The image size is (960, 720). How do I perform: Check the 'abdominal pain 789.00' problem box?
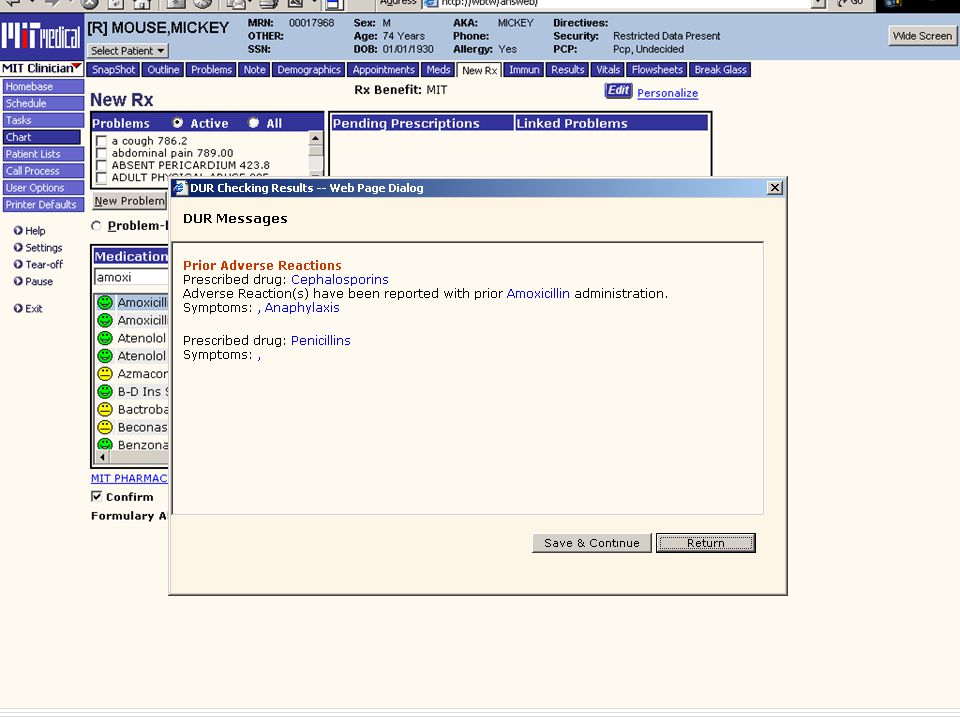102,153
